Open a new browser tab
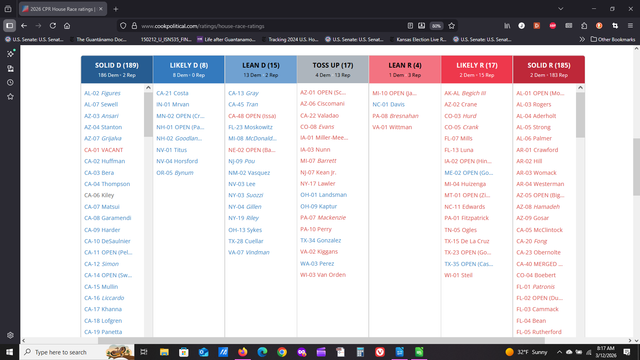Viewport: 640px width, 360px height. click(x=116, y=9)
